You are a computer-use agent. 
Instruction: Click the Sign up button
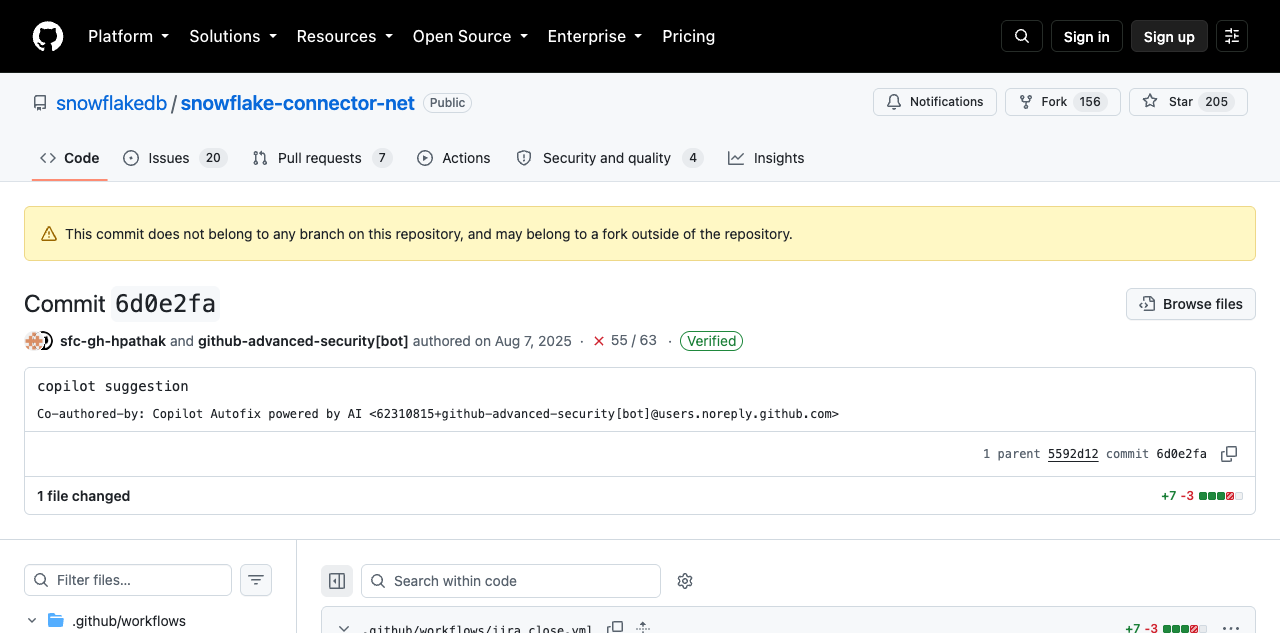point(1169,36)
